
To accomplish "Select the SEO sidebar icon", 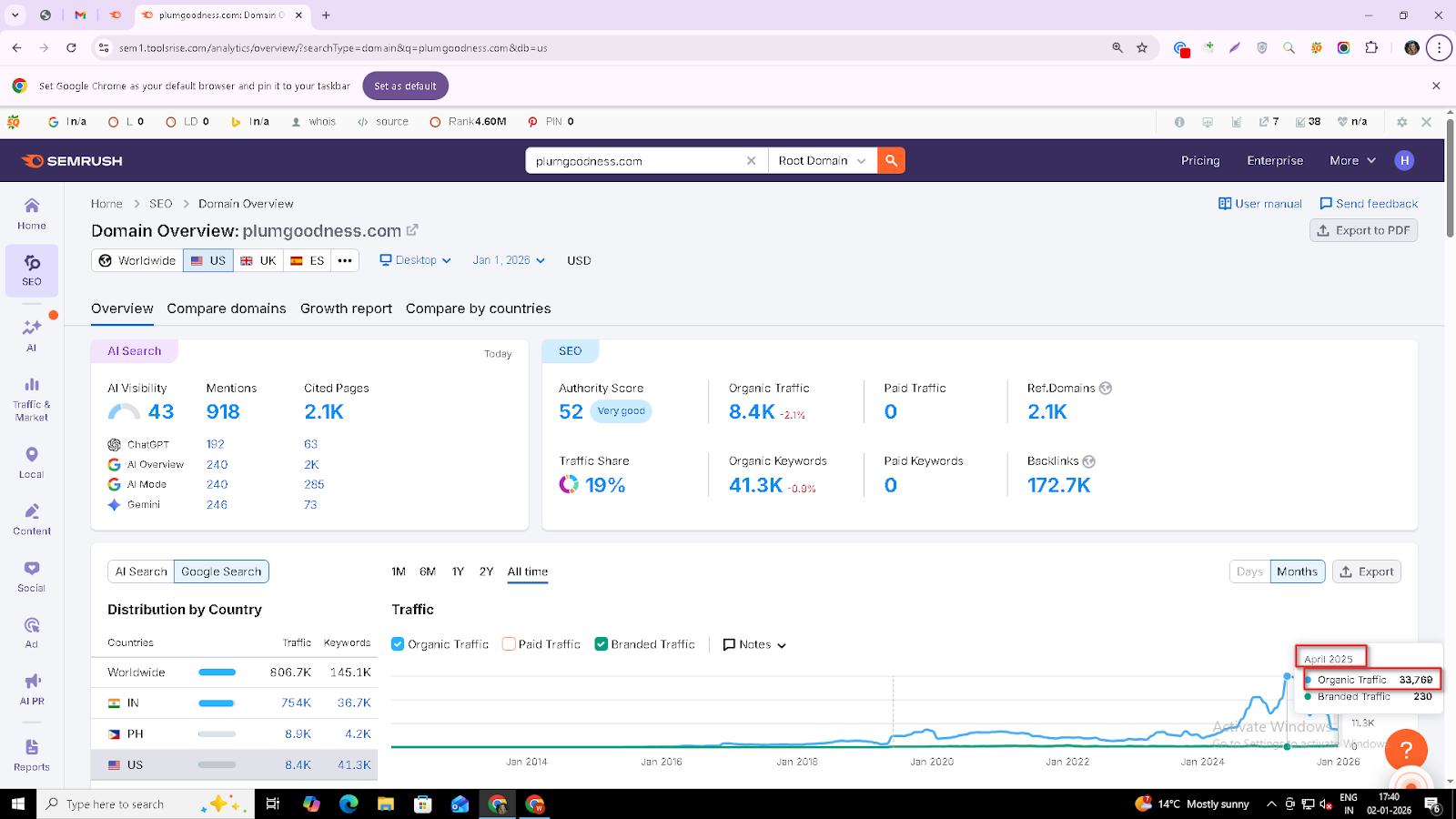I will pyautogui.click(x=32, y=270).
